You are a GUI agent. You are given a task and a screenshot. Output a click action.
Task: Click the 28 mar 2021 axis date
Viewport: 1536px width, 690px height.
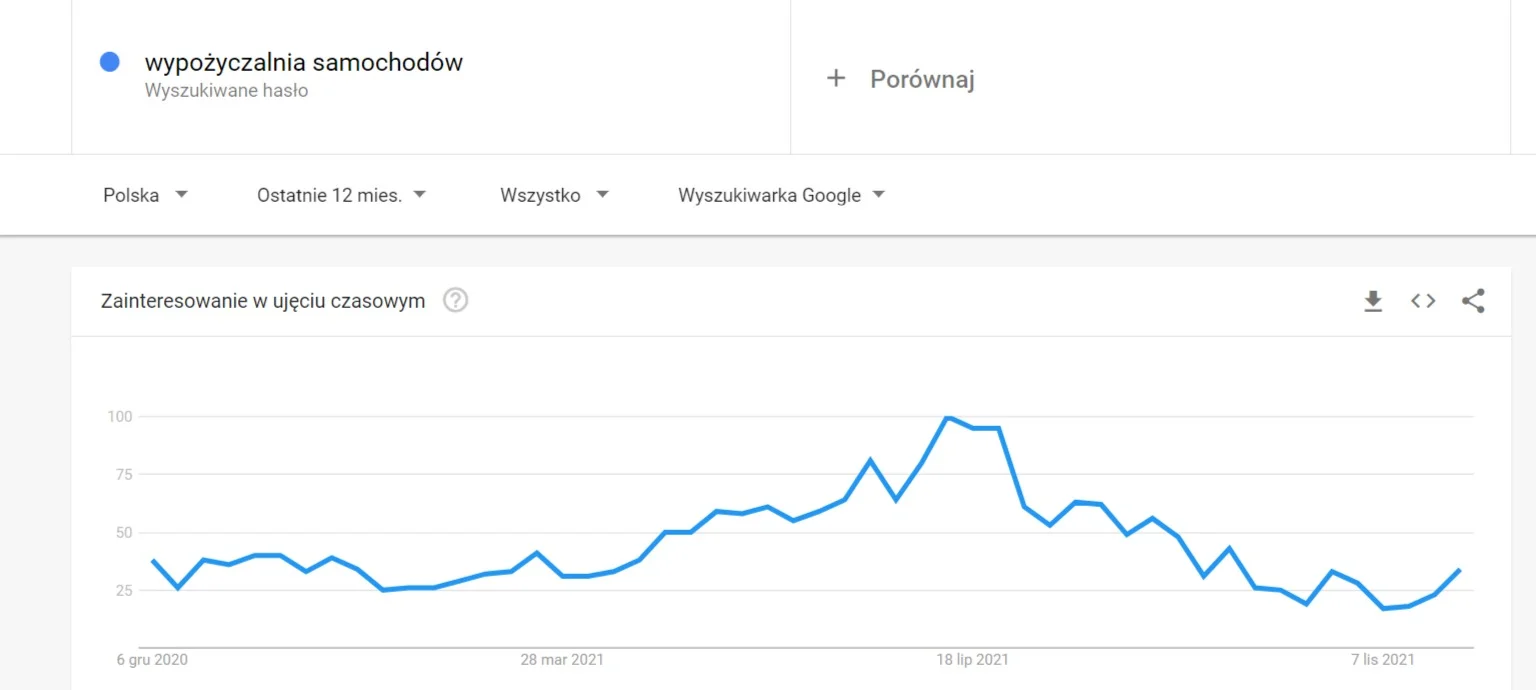562,660
